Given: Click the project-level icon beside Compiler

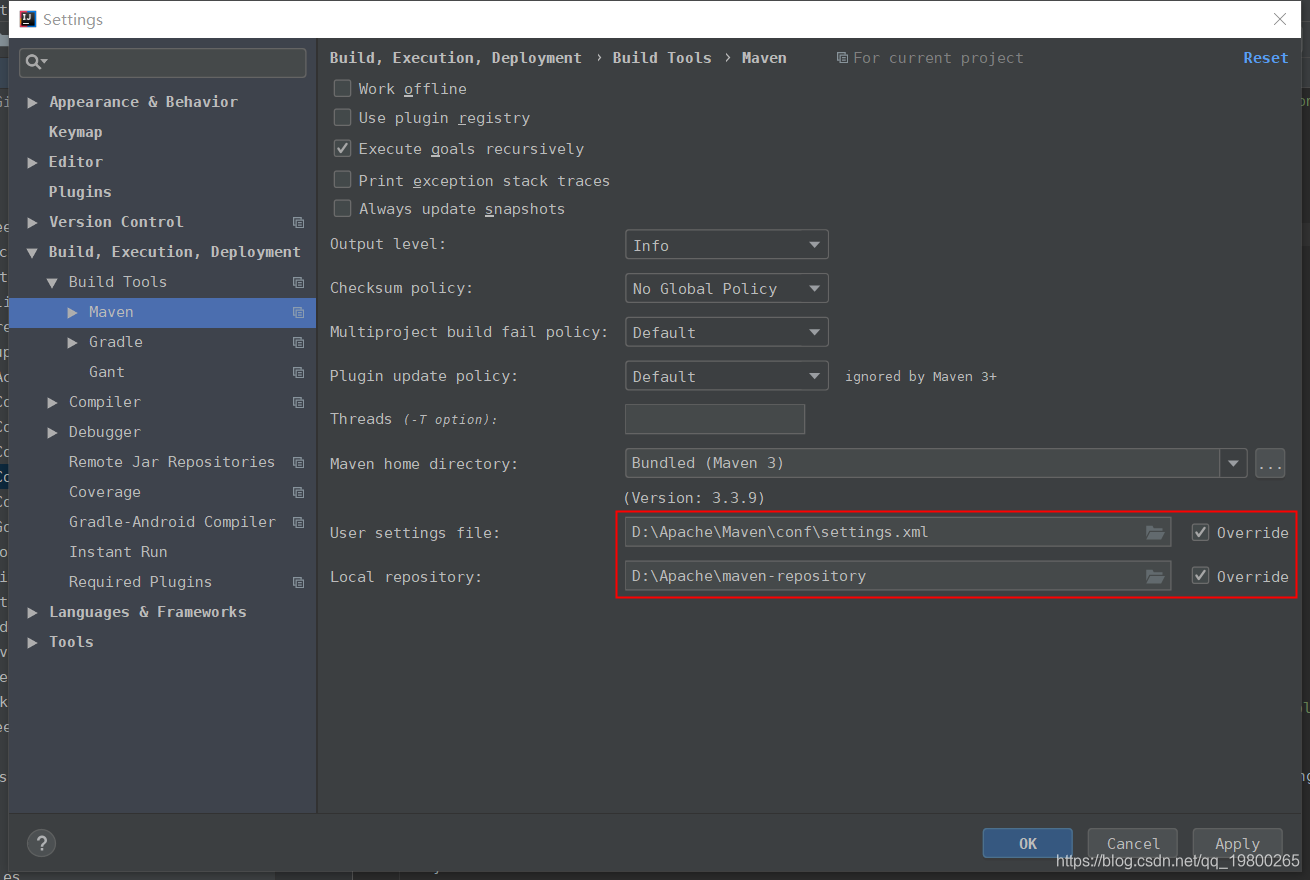Looking at the screenshot, I should click(298, 402).
